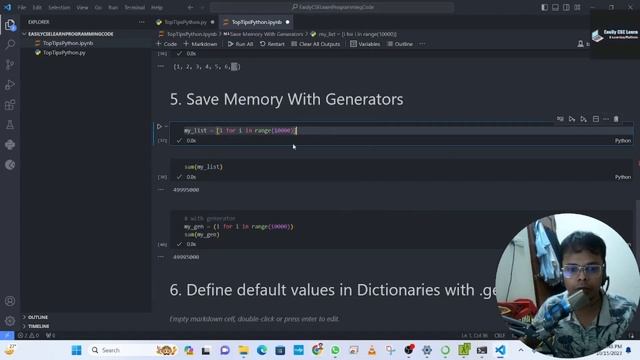Restart the notebook kernel
640x360 pixels.
(x=272, y=44)
